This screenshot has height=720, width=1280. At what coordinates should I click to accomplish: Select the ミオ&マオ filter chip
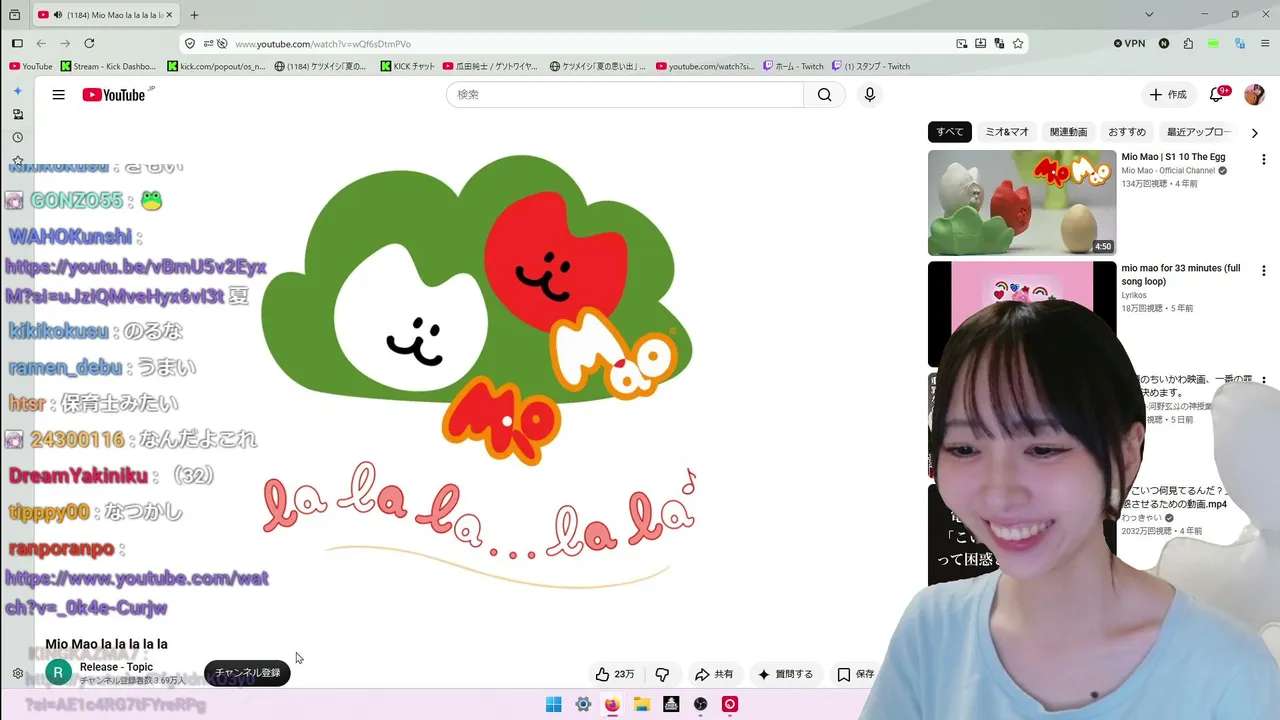pyautogui.click(x=1007, y=132)
